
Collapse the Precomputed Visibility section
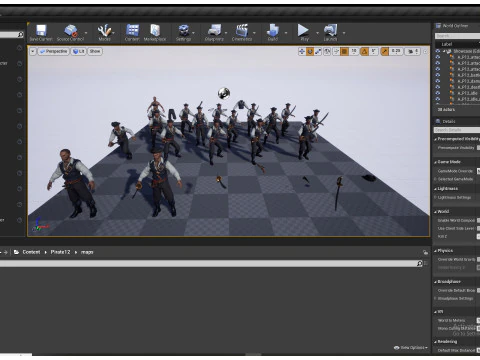coord(436,139)
